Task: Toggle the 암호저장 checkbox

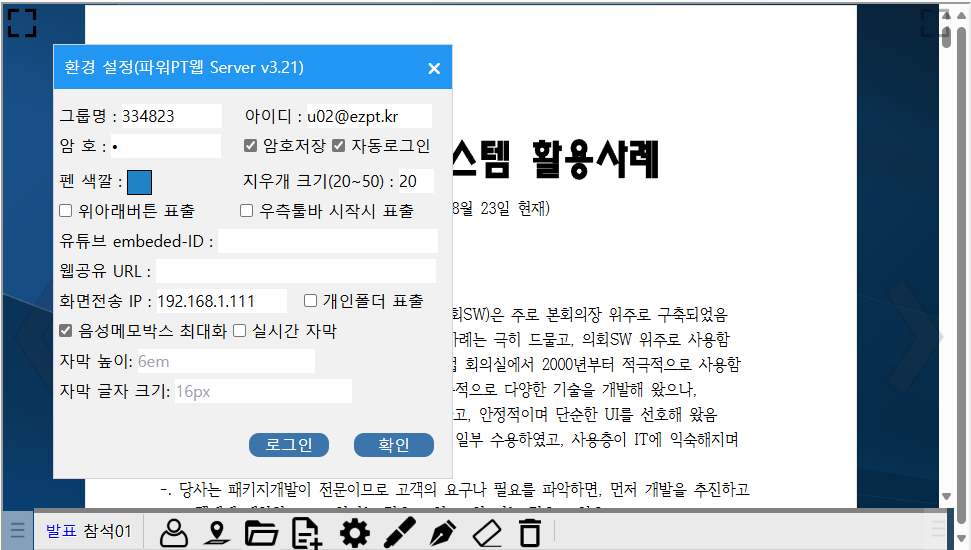Action: click(x=250, y=146)
